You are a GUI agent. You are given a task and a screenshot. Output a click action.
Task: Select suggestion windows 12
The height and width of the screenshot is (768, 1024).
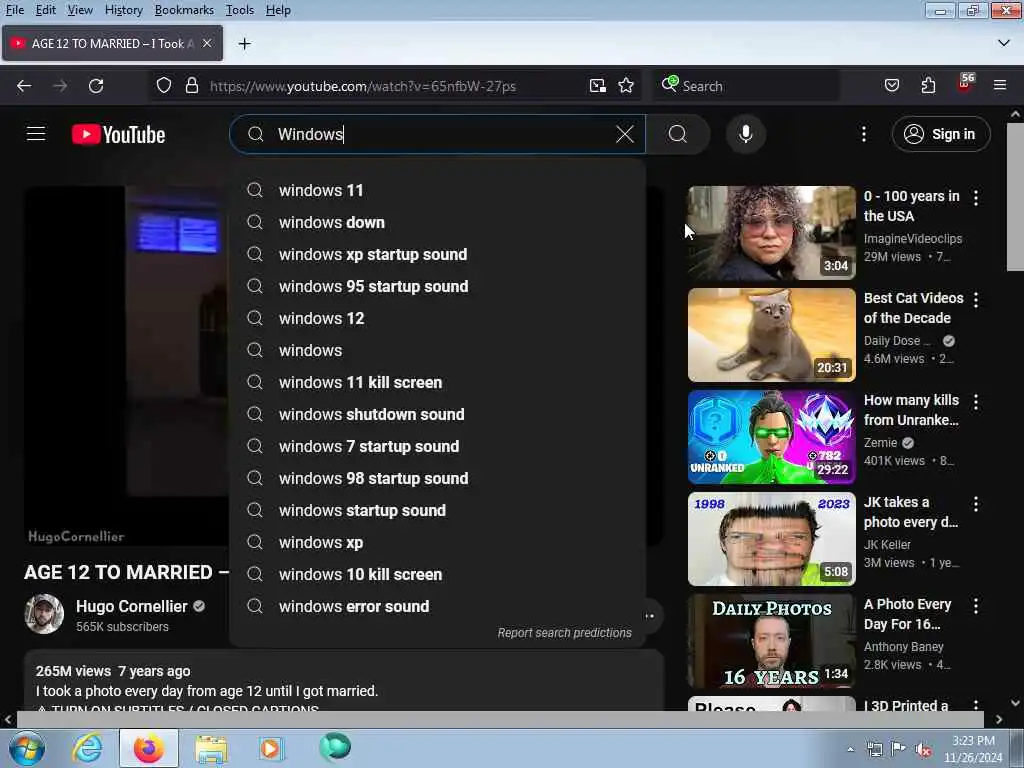pyautogui.click(x=438, y=318)
